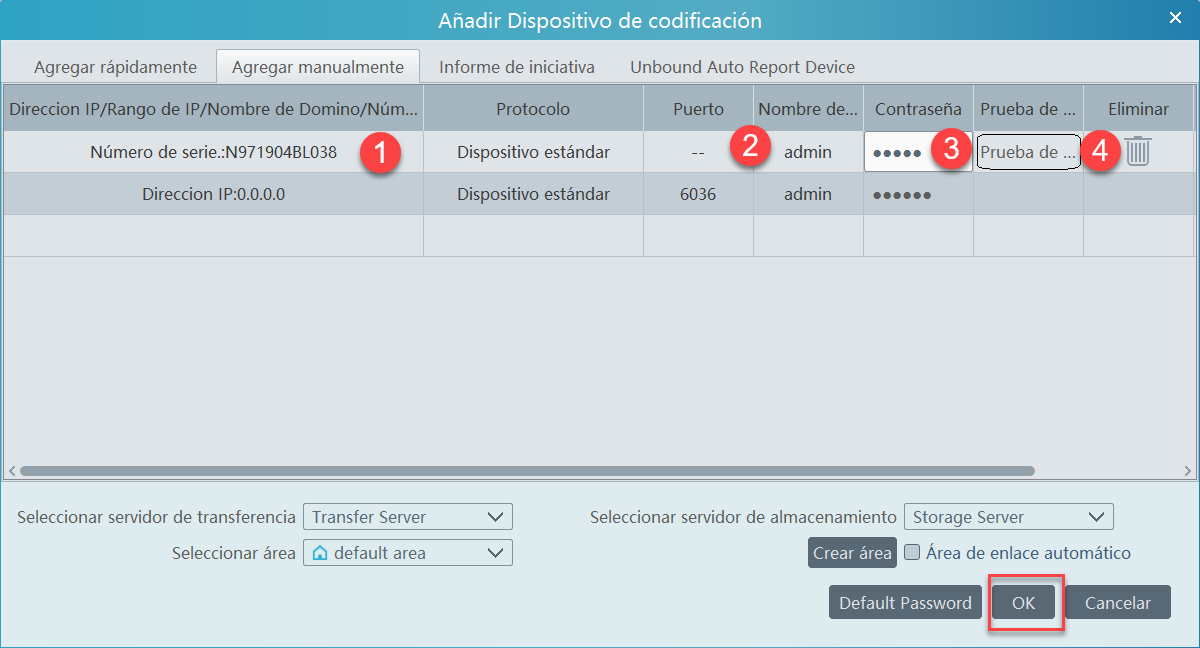The height and width of the screenshot is (648, 1200).
Task: Click the horizontal scrollbar under the table
Action: tap(527, 470)
